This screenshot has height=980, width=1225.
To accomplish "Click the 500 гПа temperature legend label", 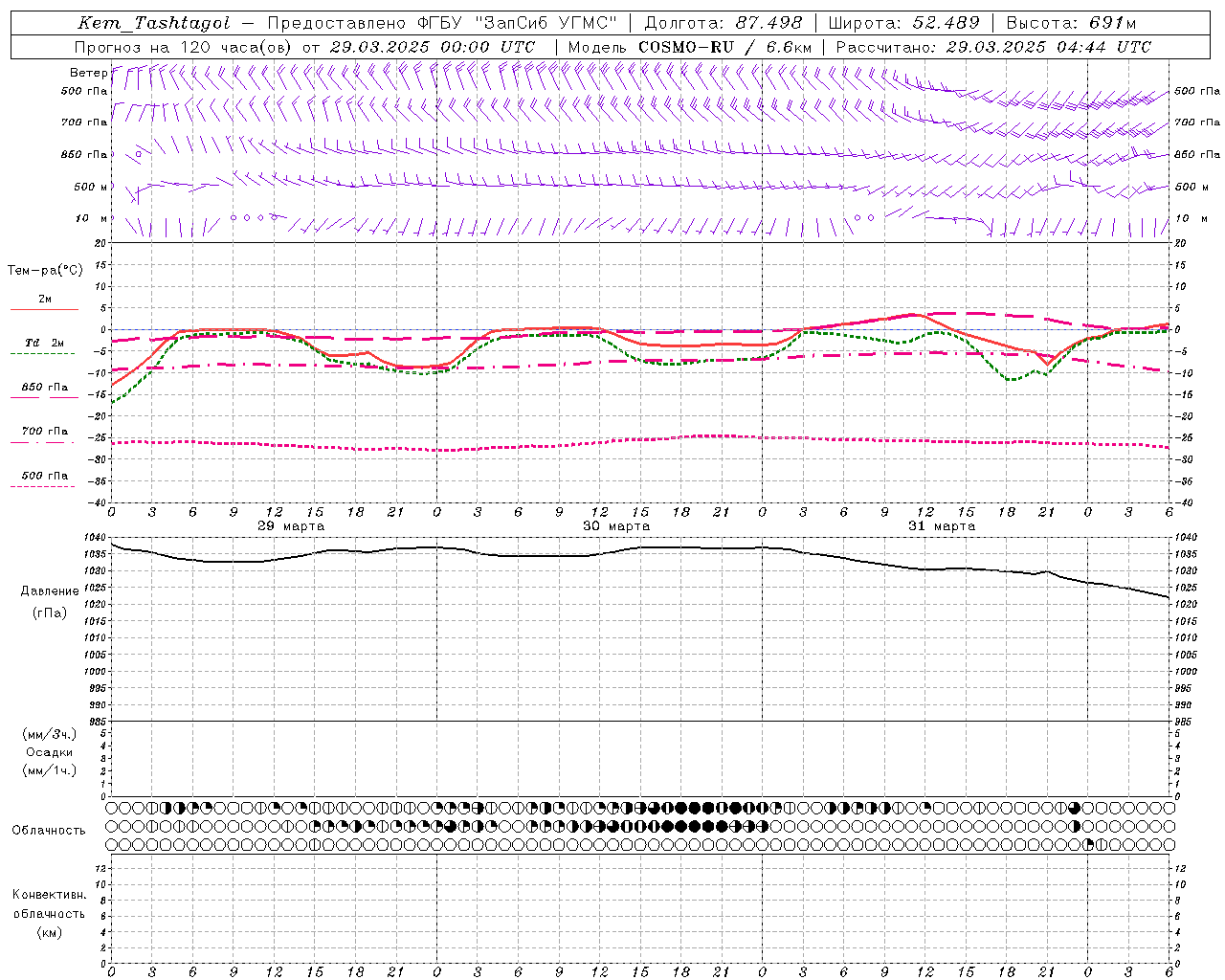I will click(x=45, y=476).
